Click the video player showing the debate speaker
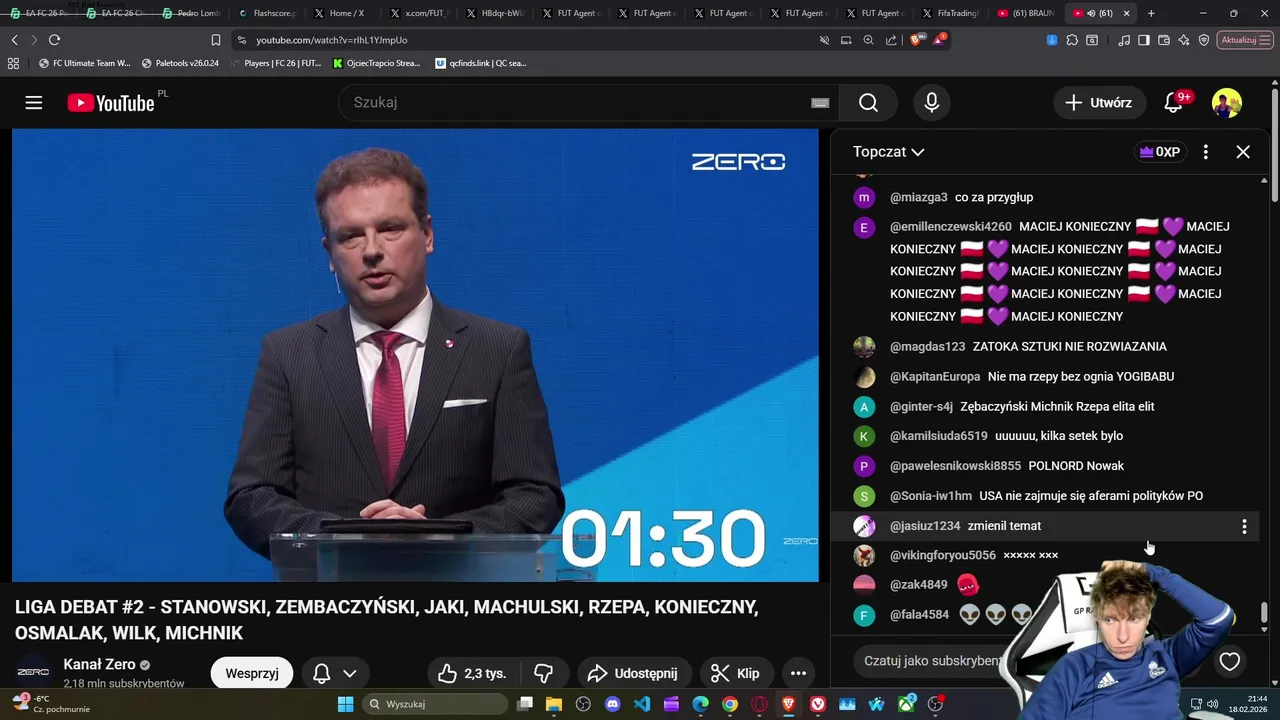 click(x=415, y=355)
